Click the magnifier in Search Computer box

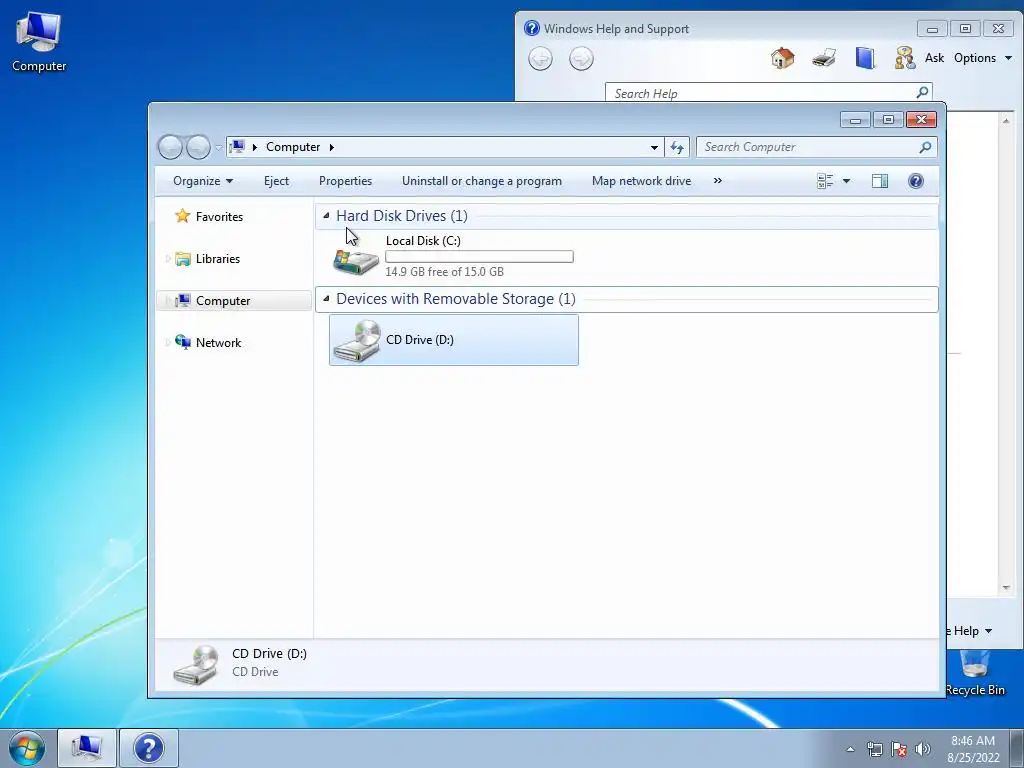point(925,147)
